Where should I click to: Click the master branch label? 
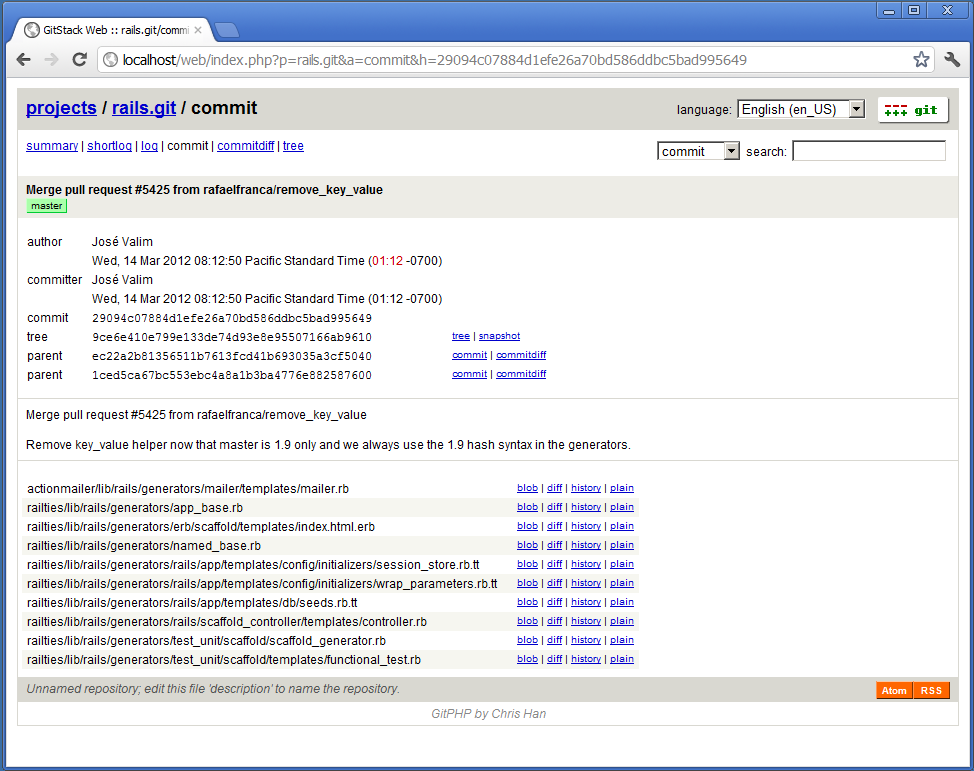(46, 205)
